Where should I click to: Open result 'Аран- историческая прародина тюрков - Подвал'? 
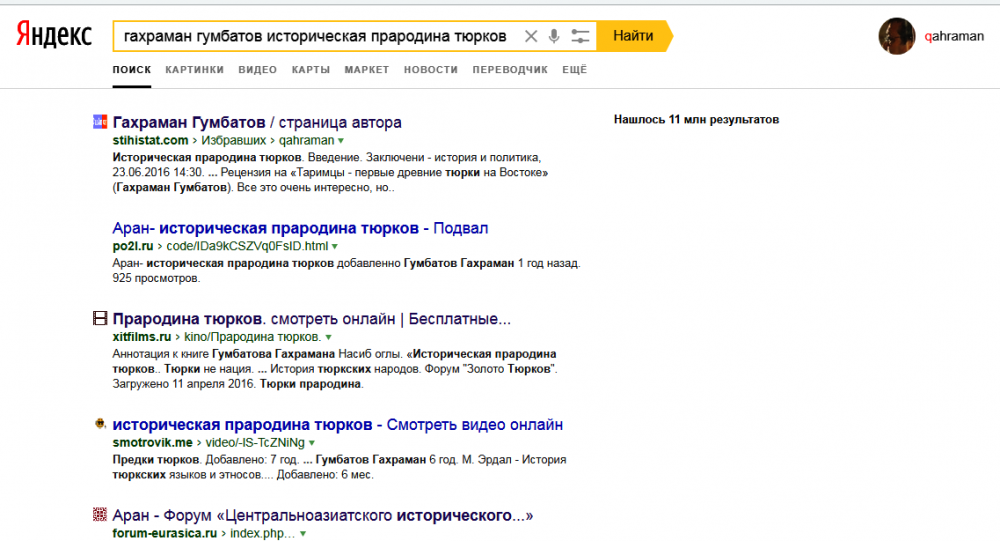pyautogui.click(x=300, y=228)
